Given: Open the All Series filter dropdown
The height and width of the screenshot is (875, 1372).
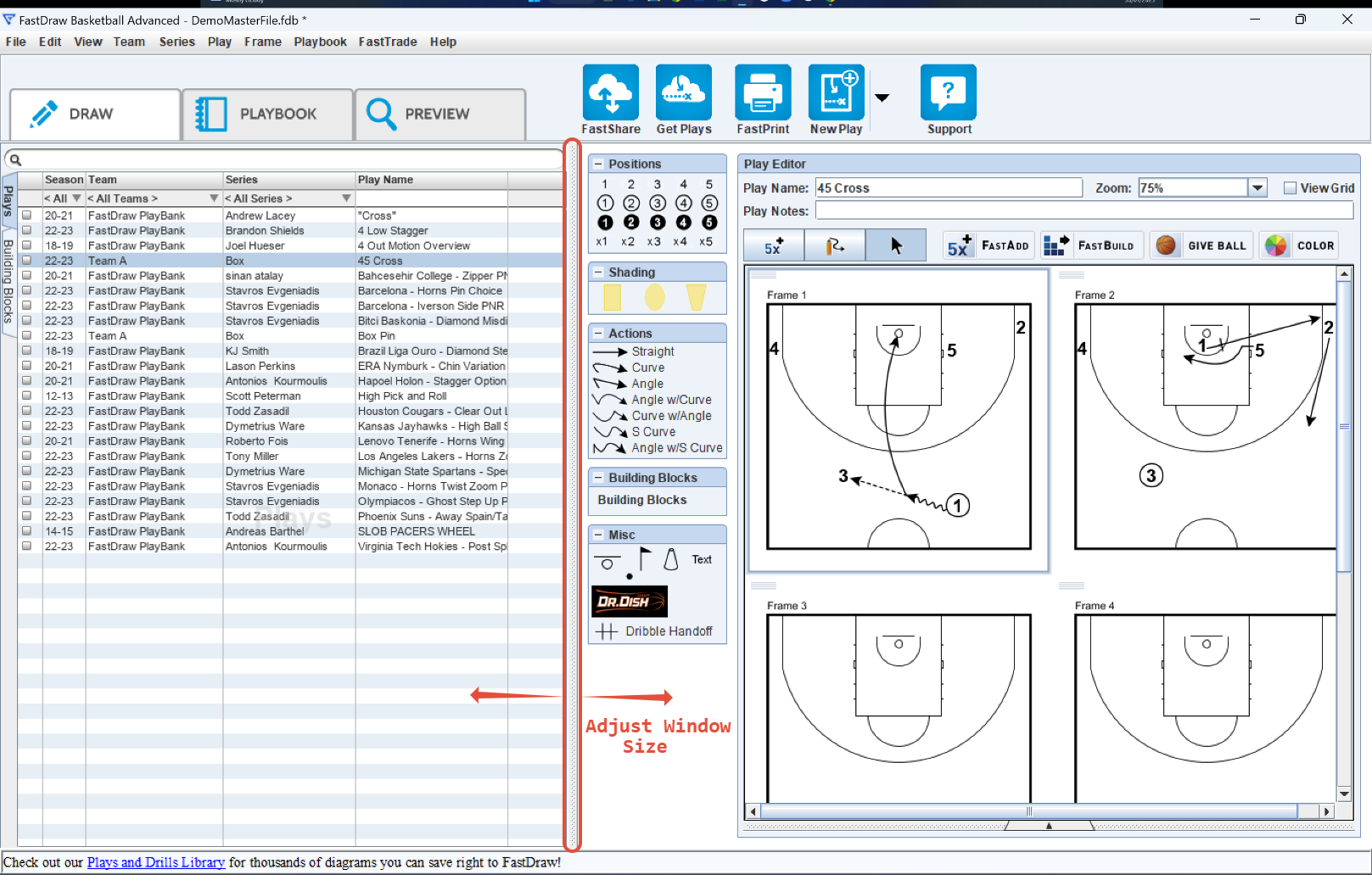Looking at the screenshot, I should pos(346,199).
